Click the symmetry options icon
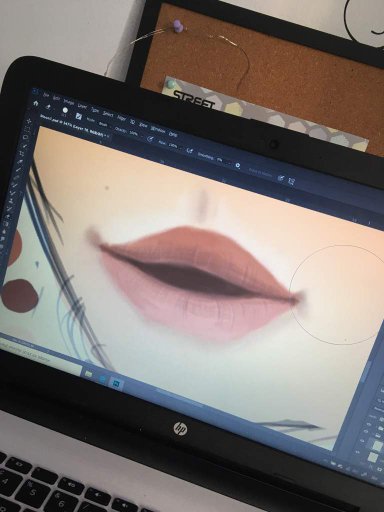This screenshot has height=512, width=384. click(x=292, y=181)
